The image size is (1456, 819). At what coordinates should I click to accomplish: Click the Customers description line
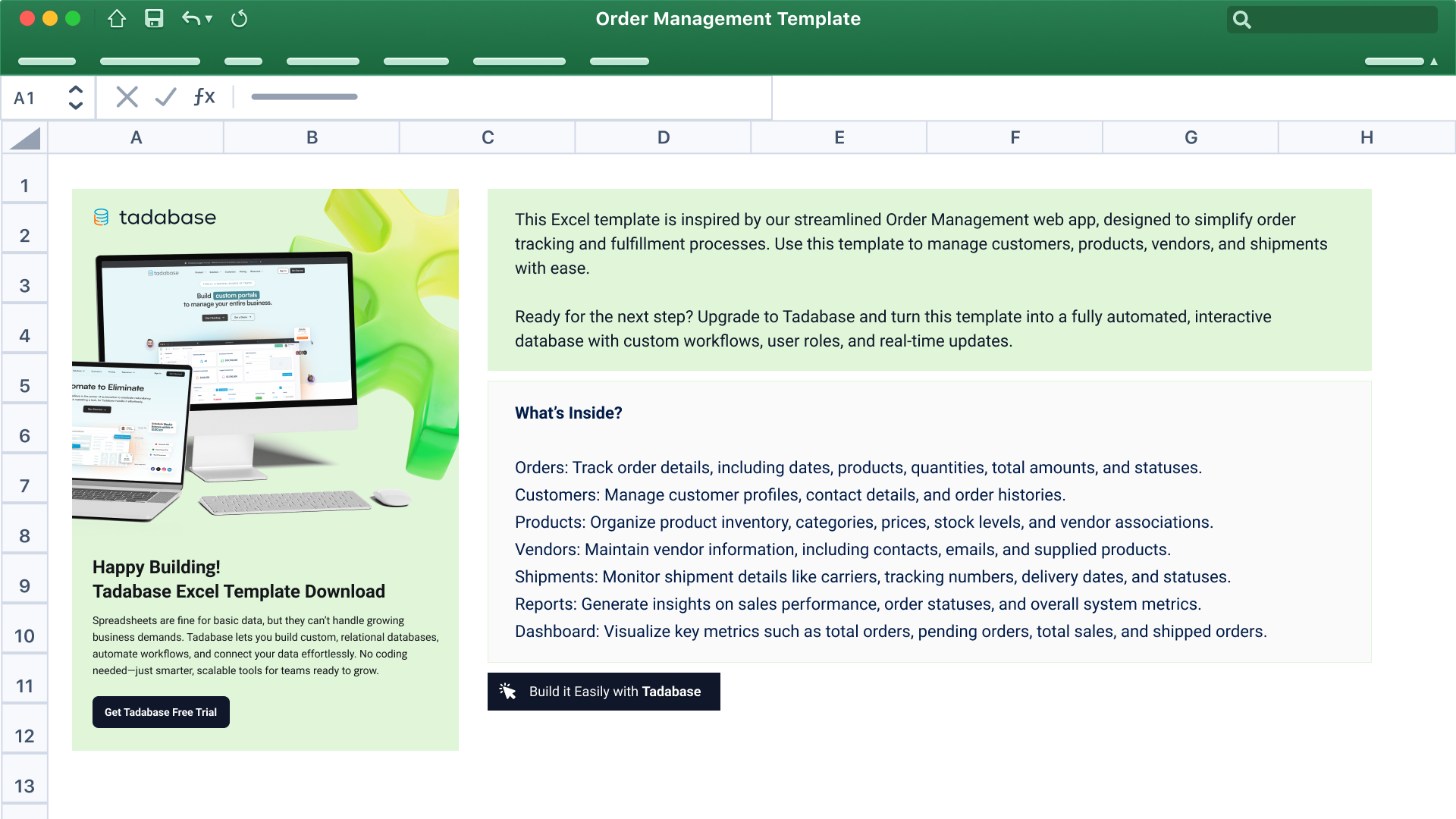click(x=790, y=495)
